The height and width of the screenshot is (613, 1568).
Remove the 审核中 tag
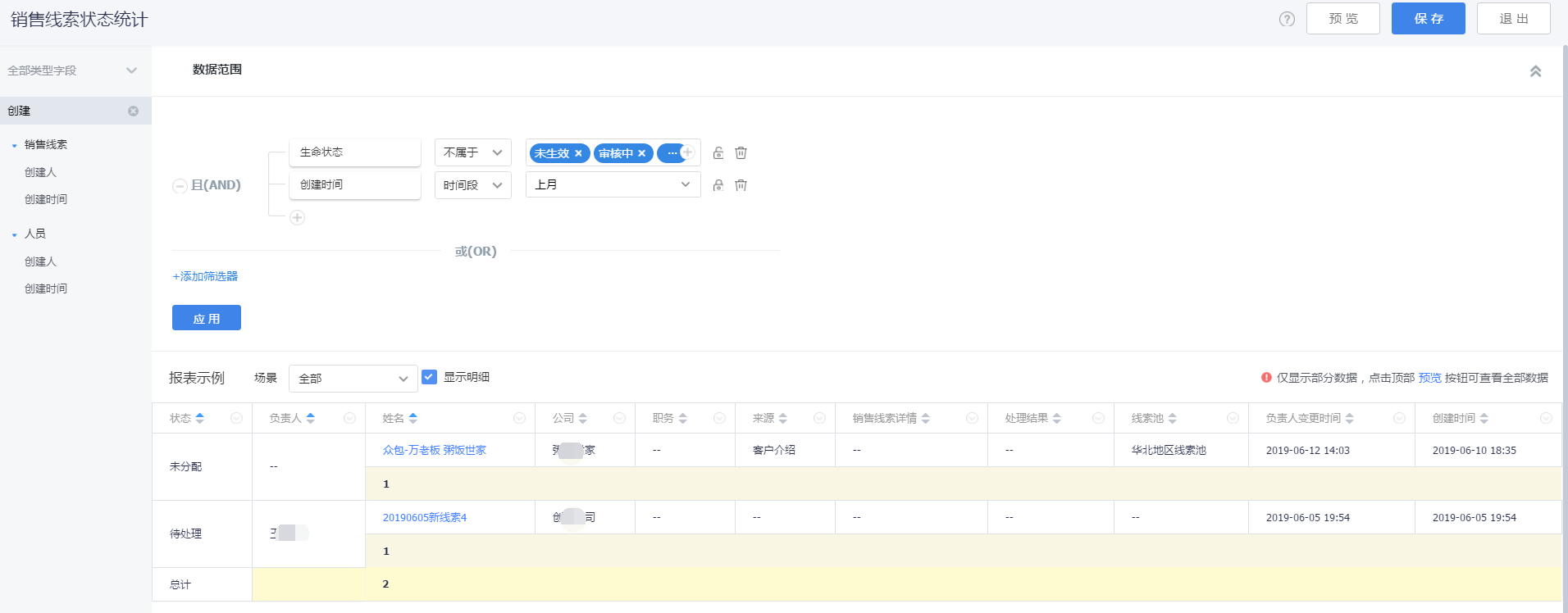point(641,153)
